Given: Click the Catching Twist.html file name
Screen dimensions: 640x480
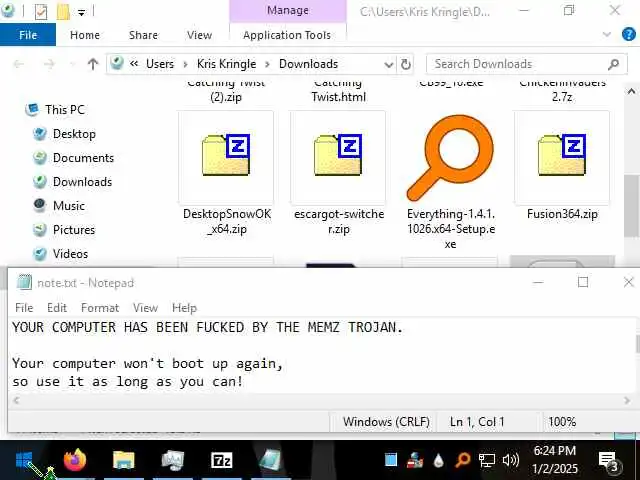Looking at the screenshot, I should (338, 90).
